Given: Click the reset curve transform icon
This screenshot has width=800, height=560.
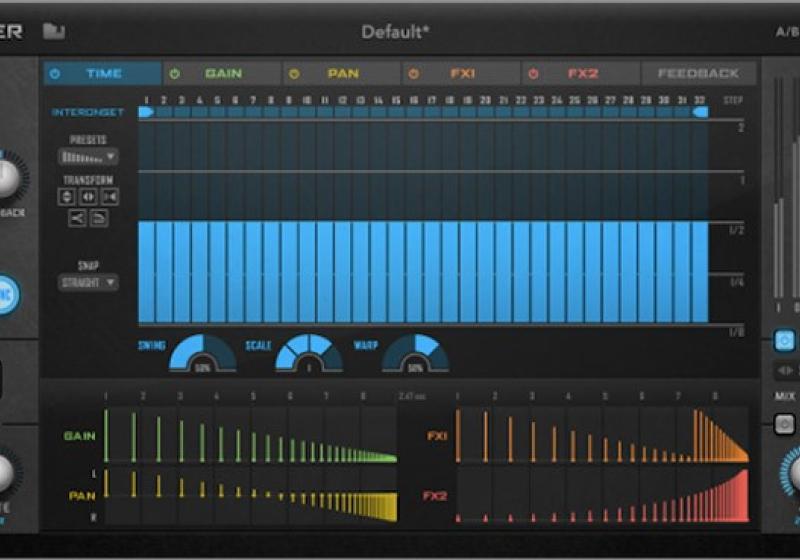Looking at the screenshot, I should [x=100, y=218].
